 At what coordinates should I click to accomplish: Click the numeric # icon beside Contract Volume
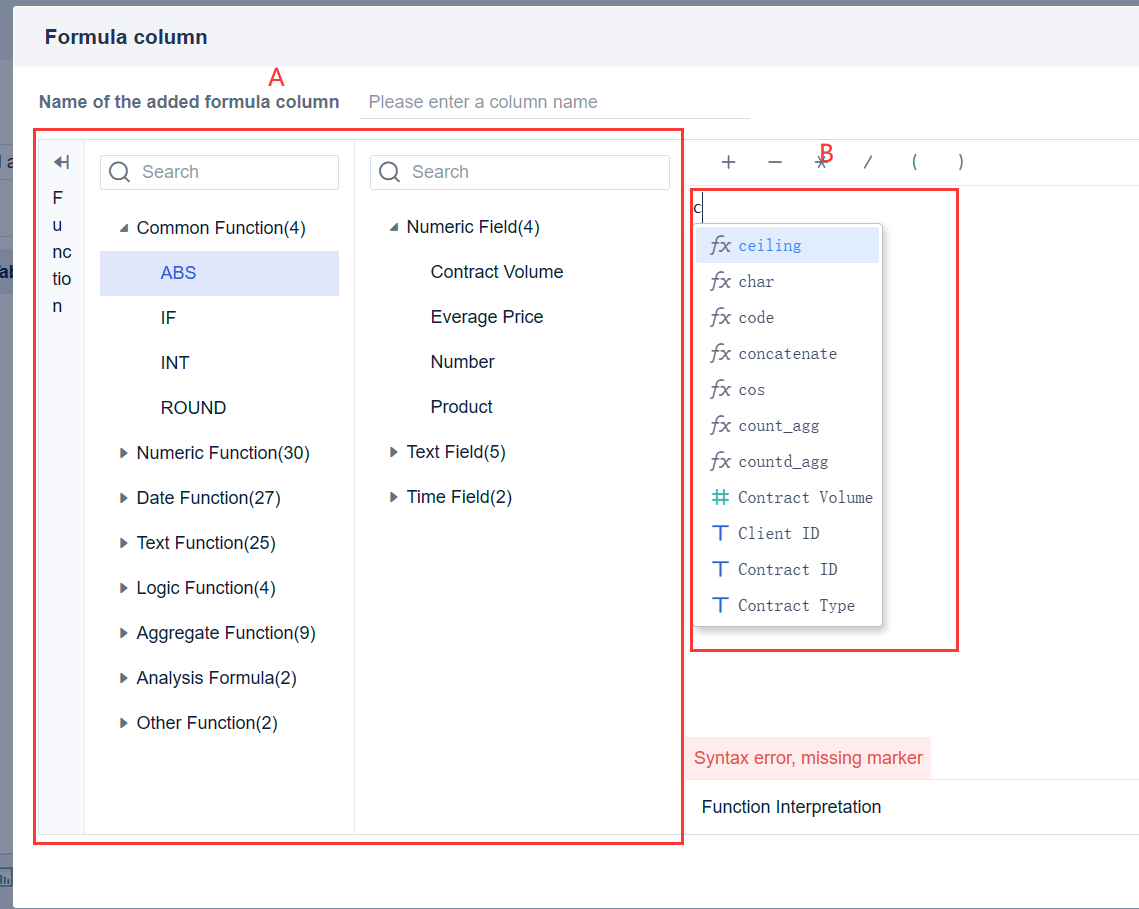coord(719,497)
